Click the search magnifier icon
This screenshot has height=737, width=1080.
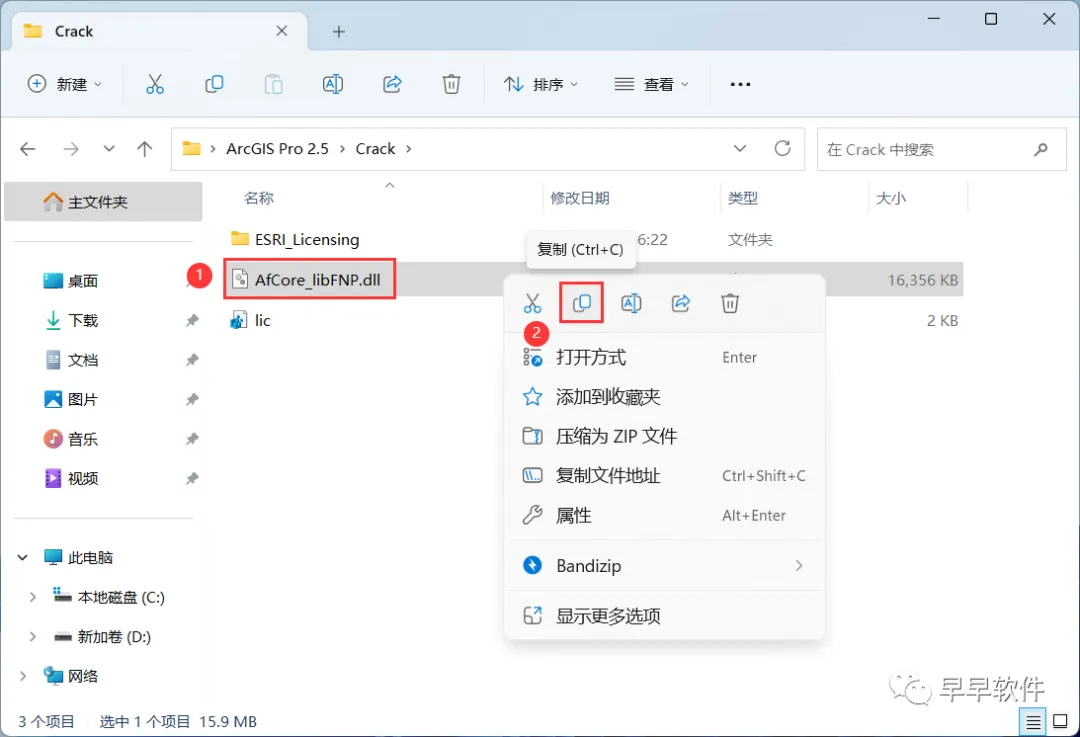(x=1041, y=149)
